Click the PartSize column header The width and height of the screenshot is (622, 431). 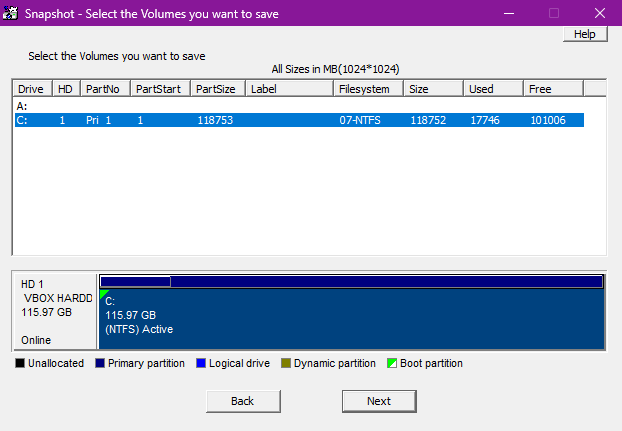(218, 89)
